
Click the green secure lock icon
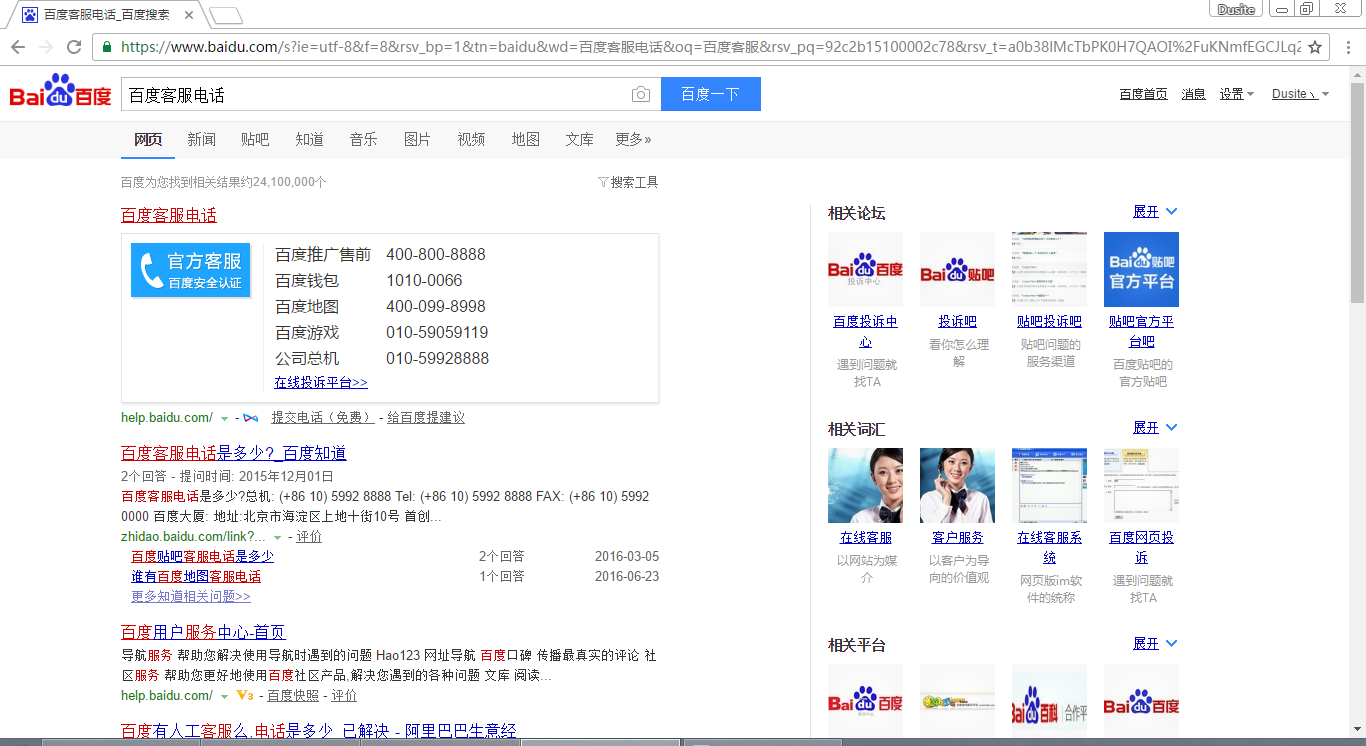pos(107,47)
